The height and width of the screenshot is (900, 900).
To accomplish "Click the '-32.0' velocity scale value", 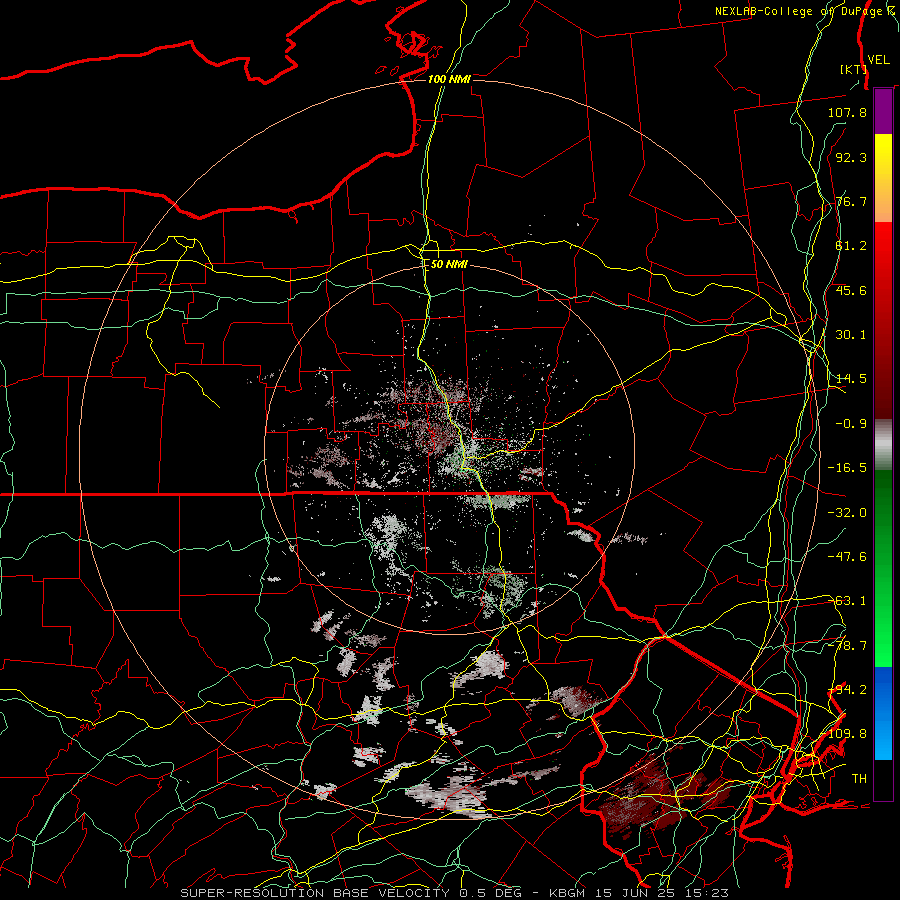I will click(x=847, y=513).
